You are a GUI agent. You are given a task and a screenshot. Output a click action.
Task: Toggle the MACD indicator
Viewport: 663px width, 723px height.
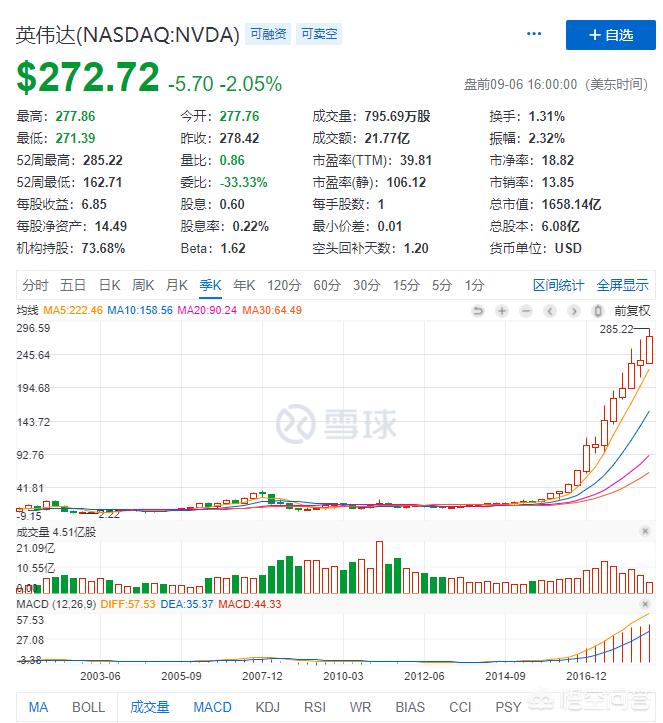point(212,707)
